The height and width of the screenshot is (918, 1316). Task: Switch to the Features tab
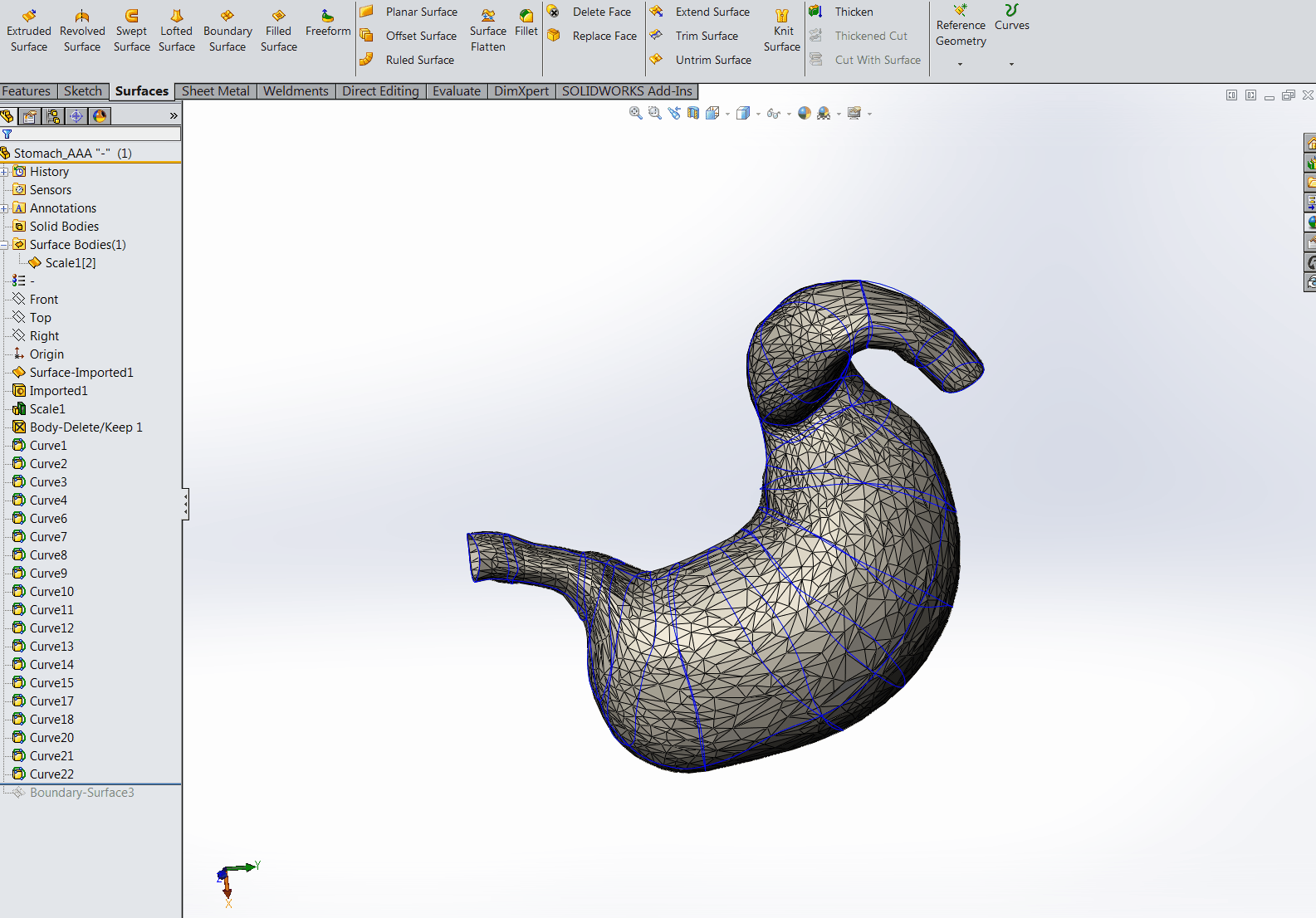[27, 91]
